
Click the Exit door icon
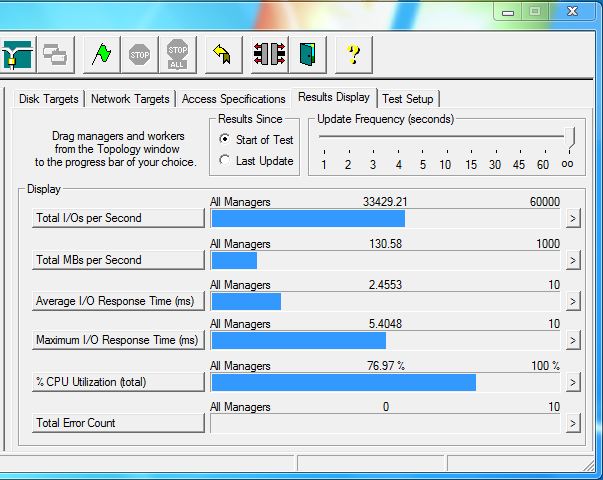click(308, 55)
